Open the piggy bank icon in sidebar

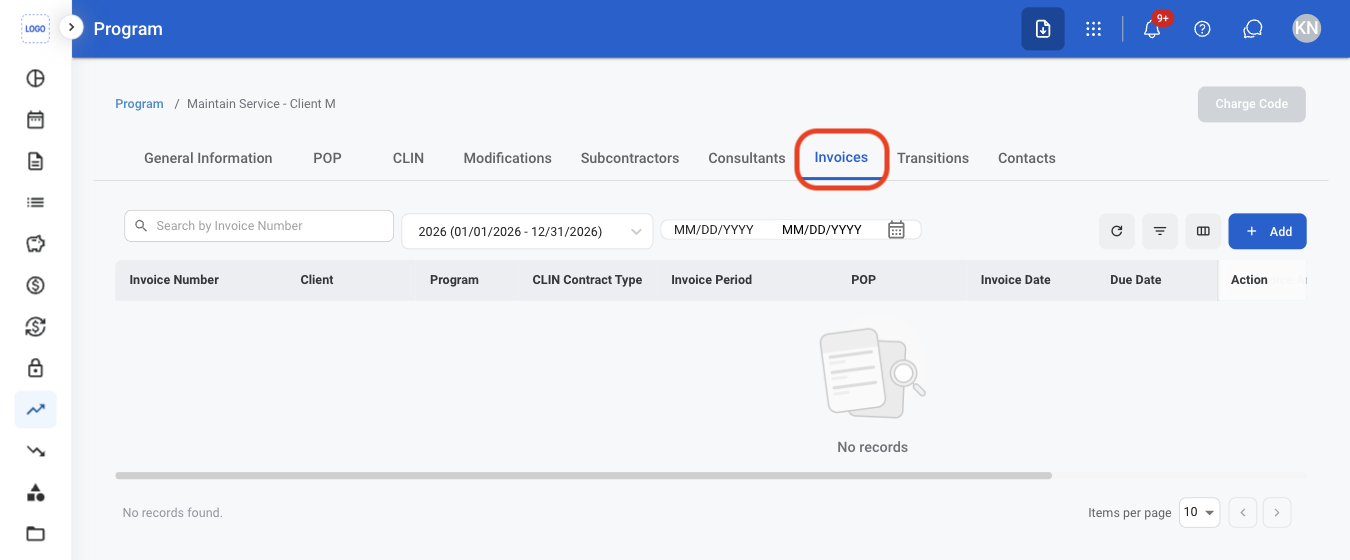tap(35, 244)
